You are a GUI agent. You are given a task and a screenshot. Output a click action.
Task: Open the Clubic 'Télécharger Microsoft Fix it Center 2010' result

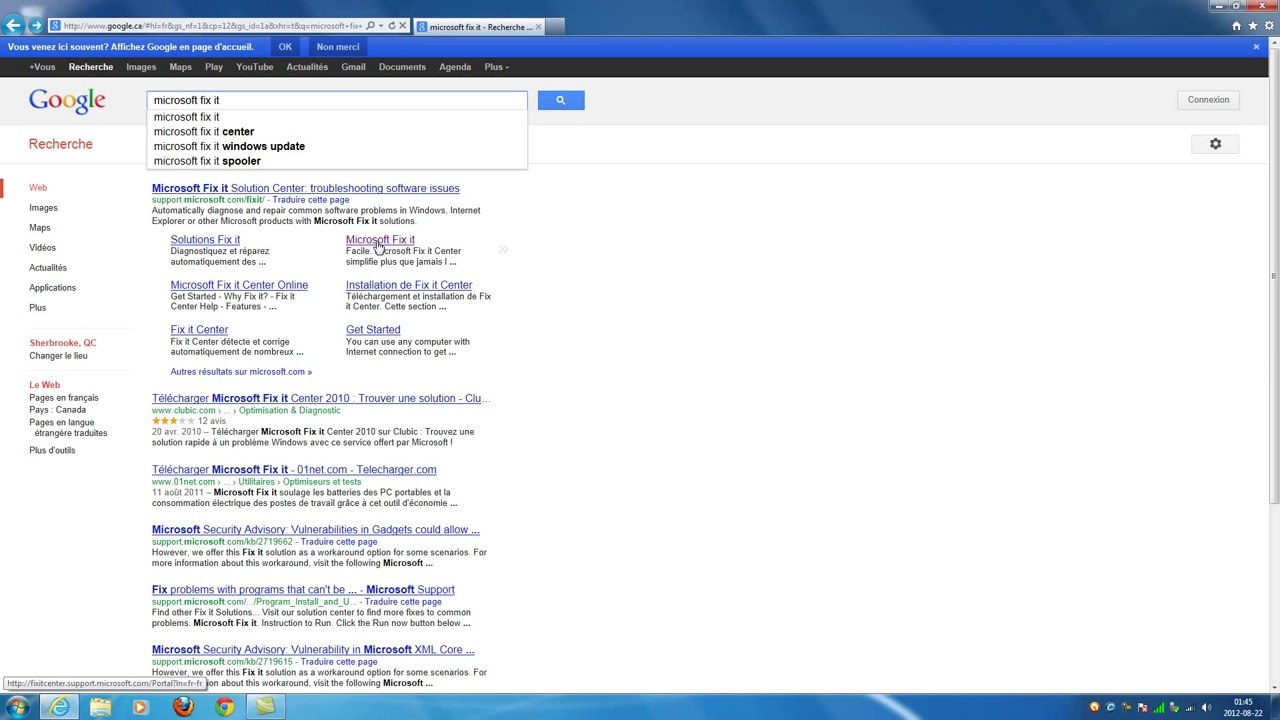321,398
